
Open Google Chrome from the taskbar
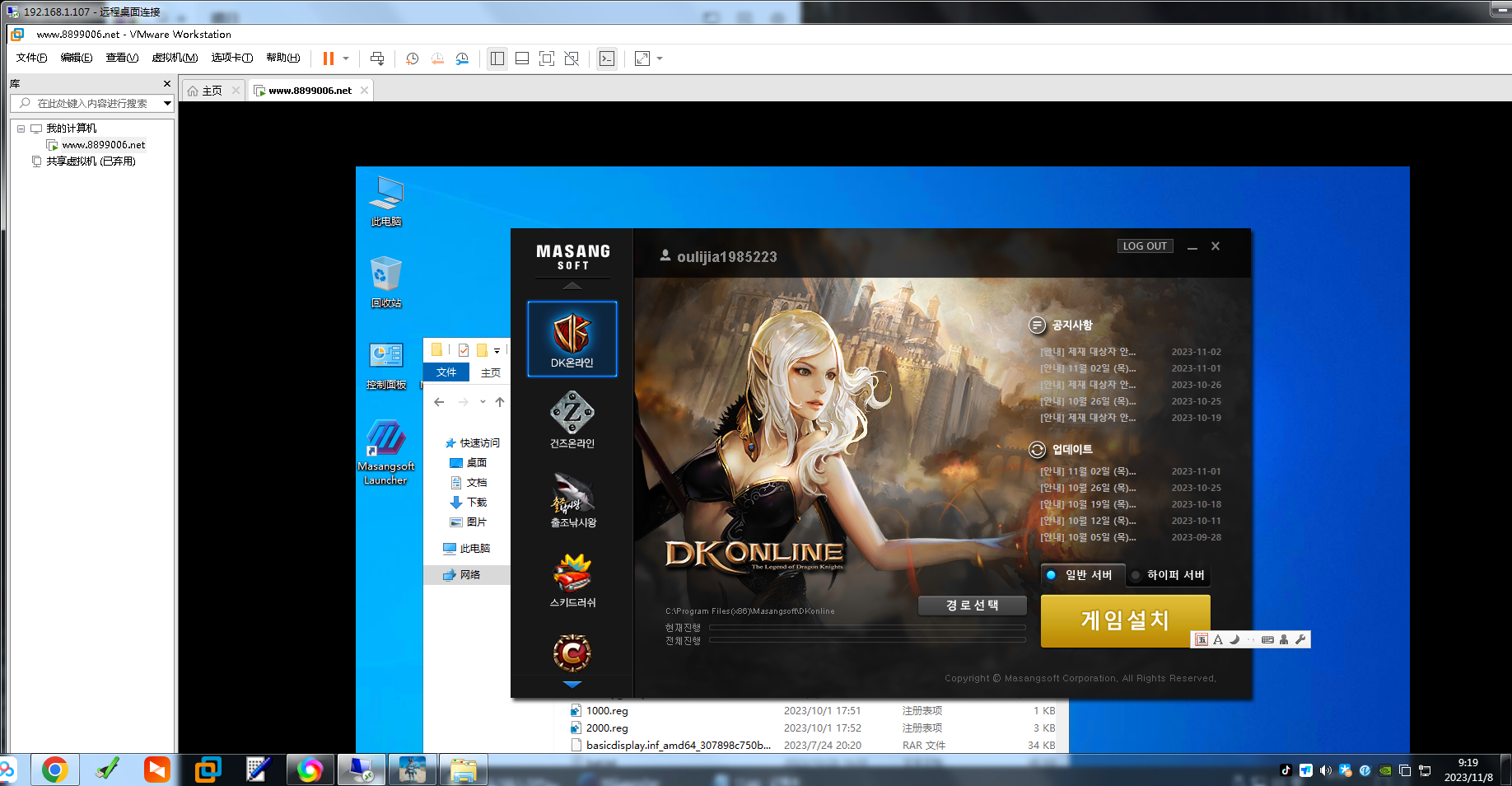pyautogui.click(x=55, y=770)
